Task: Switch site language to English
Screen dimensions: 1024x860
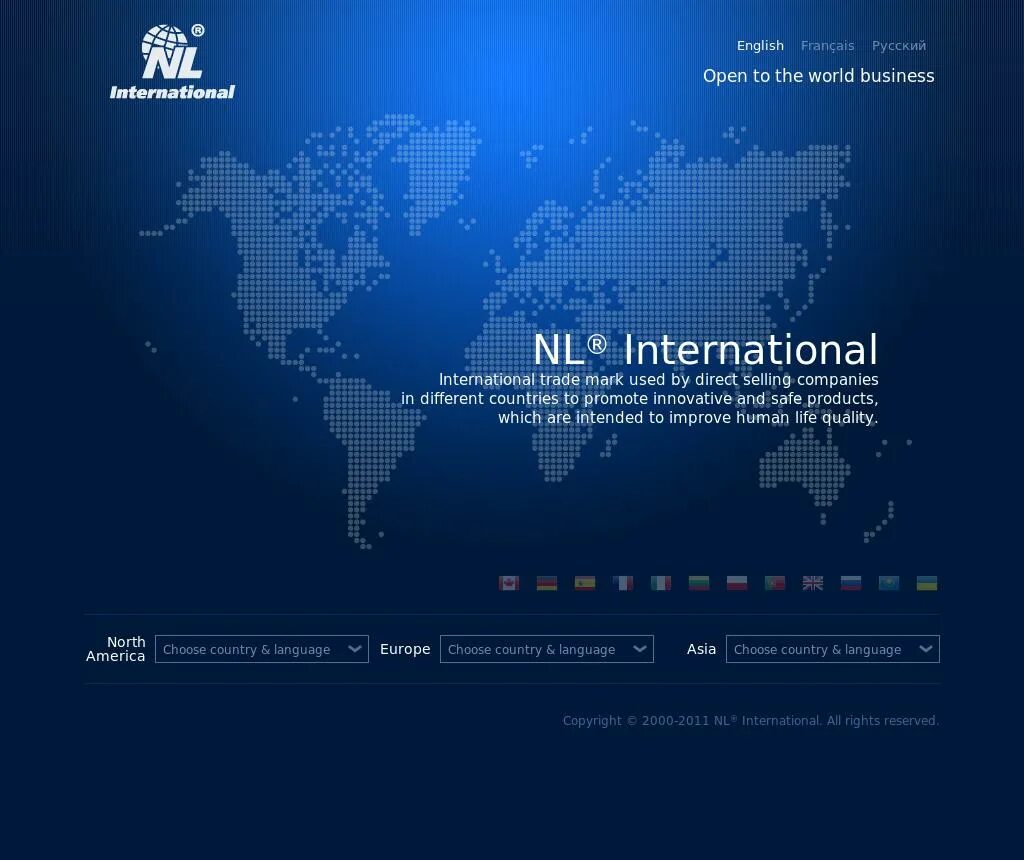Action: 760,46
